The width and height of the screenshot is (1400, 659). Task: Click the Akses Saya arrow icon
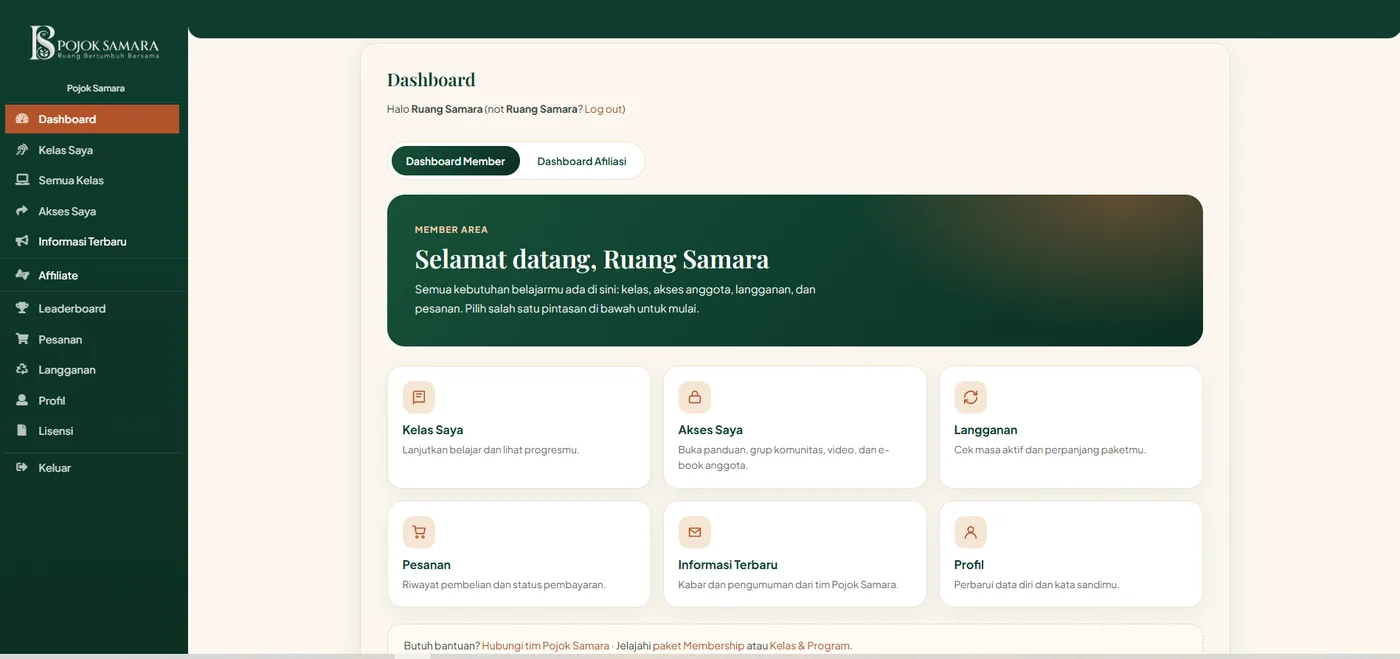22,211
